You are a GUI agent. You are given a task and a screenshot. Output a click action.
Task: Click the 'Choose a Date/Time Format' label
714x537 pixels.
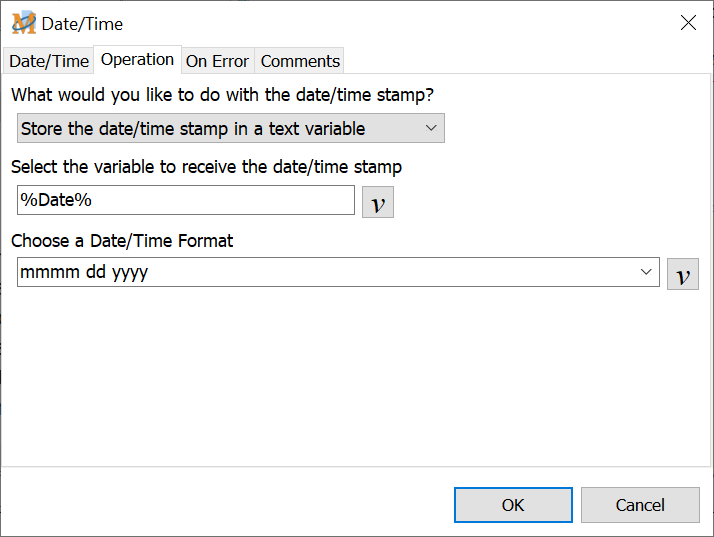click(x=122, y=240)
